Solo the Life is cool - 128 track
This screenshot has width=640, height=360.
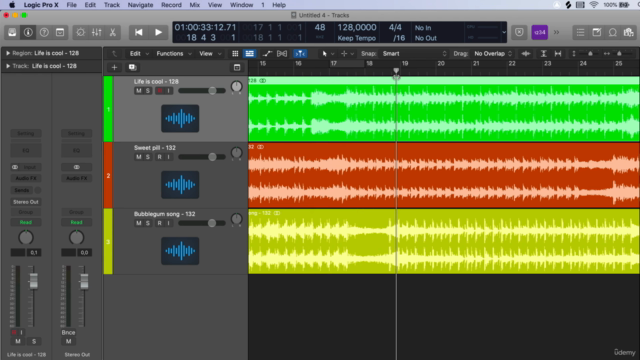(x=148, y=91)
